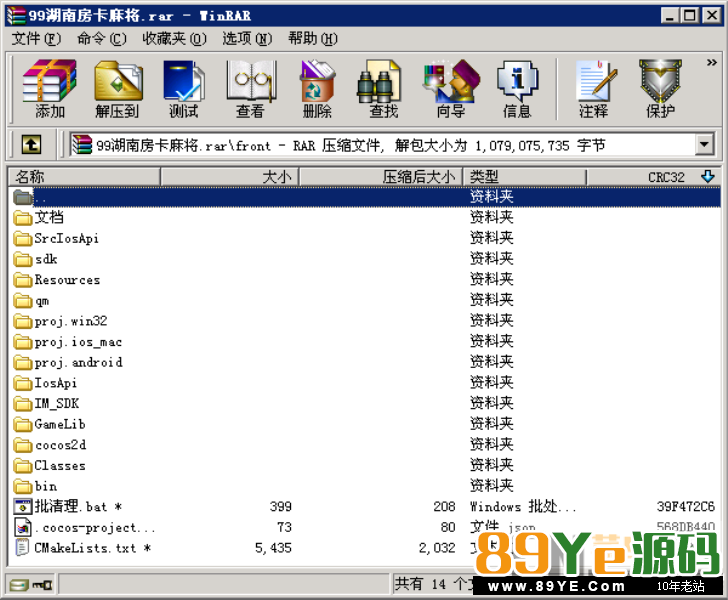Sort by Type (类型) column header
The height and width of the screenshot is (600, 728).
[525, 177]
